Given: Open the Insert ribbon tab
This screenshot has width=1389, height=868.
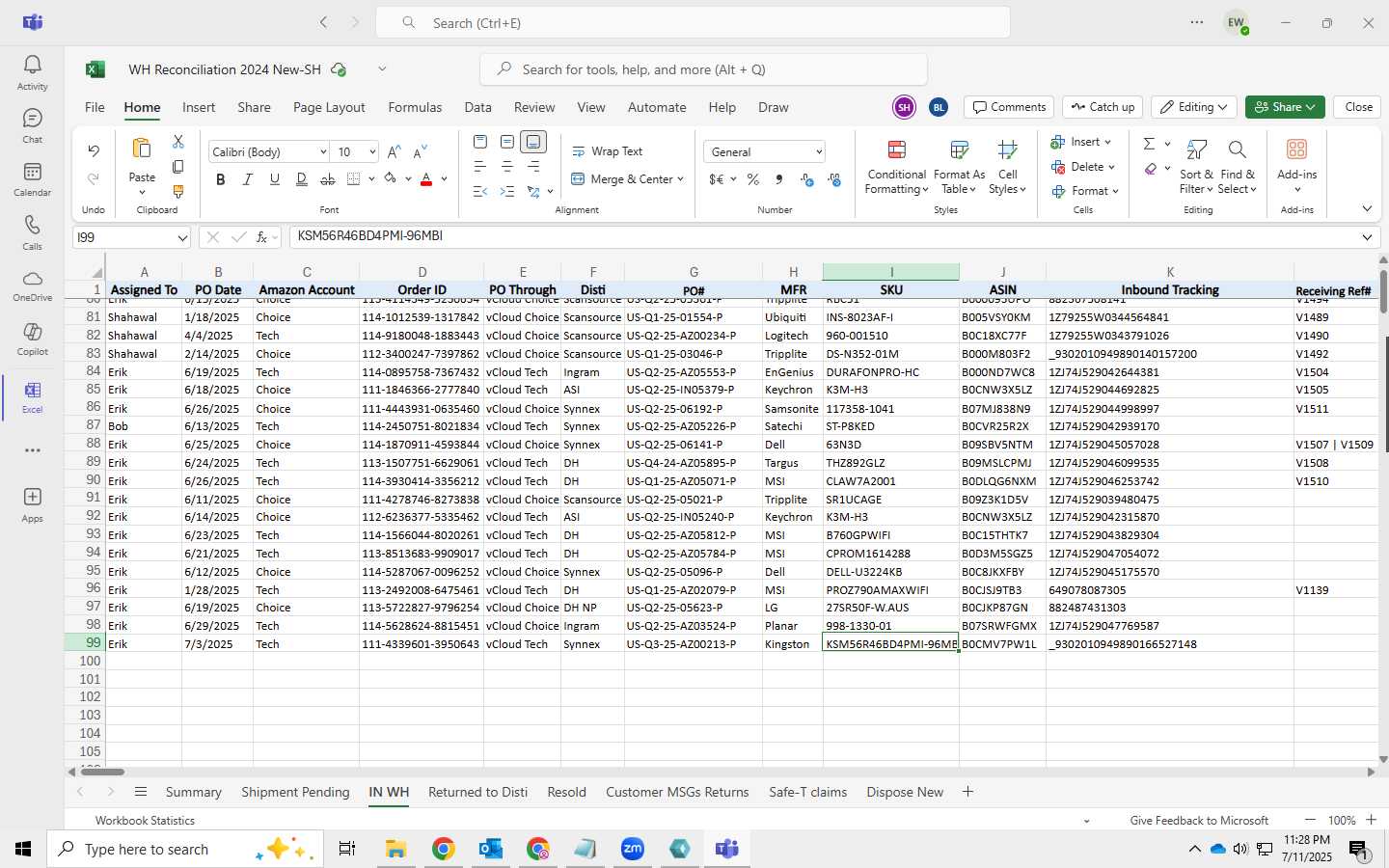Looking at the screenshot, I should [199, 107].
